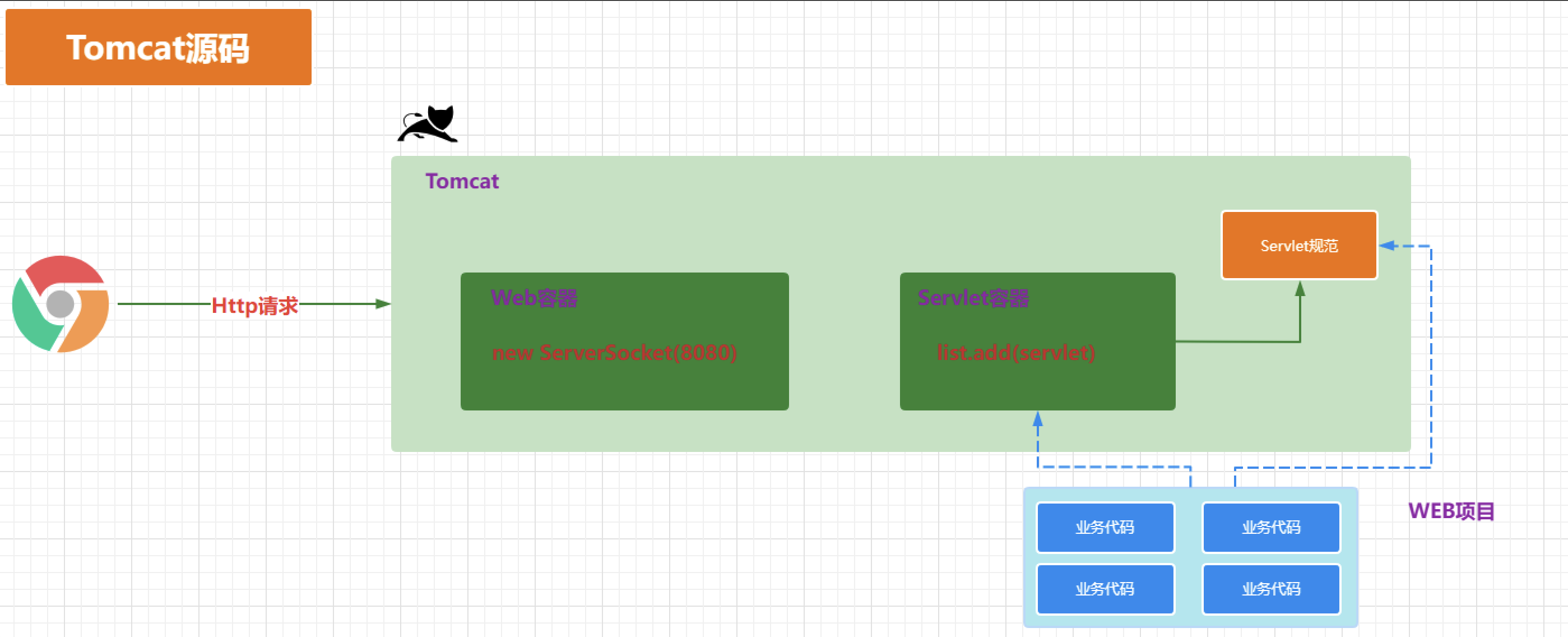
Task: Click the Http请求 arrow label
Action: [x=254, y=305]
